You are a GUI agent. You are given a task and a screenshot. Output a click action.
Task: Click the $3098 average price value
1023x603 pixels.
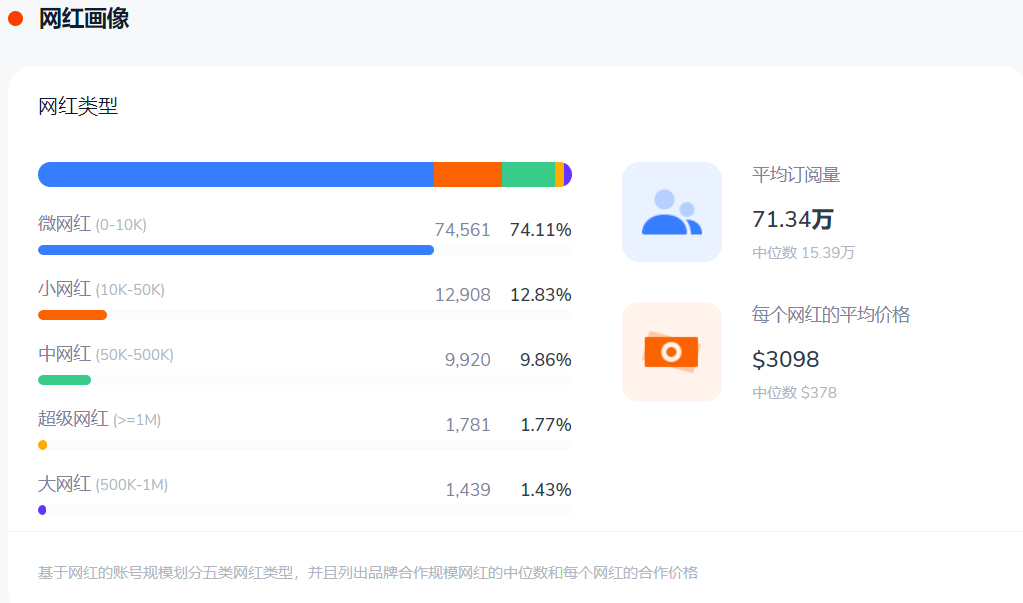(785, 359)
